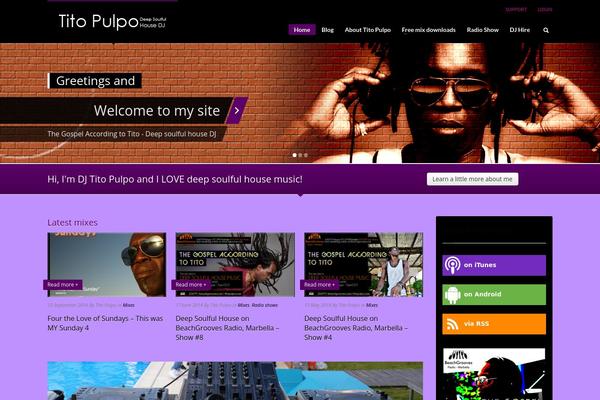Click the Tito Pulpo site logo
The image size is (600, 400).
[112, 21]
